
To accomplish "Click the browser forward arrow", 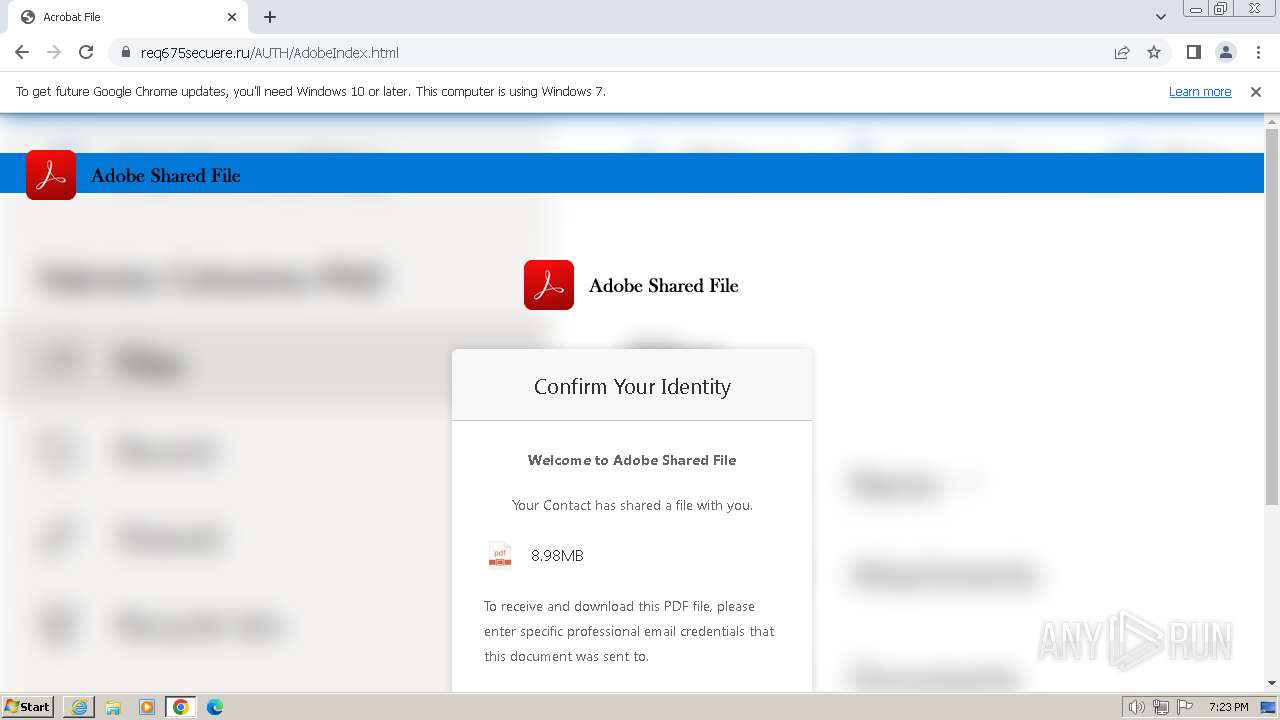I will (54, 52).
